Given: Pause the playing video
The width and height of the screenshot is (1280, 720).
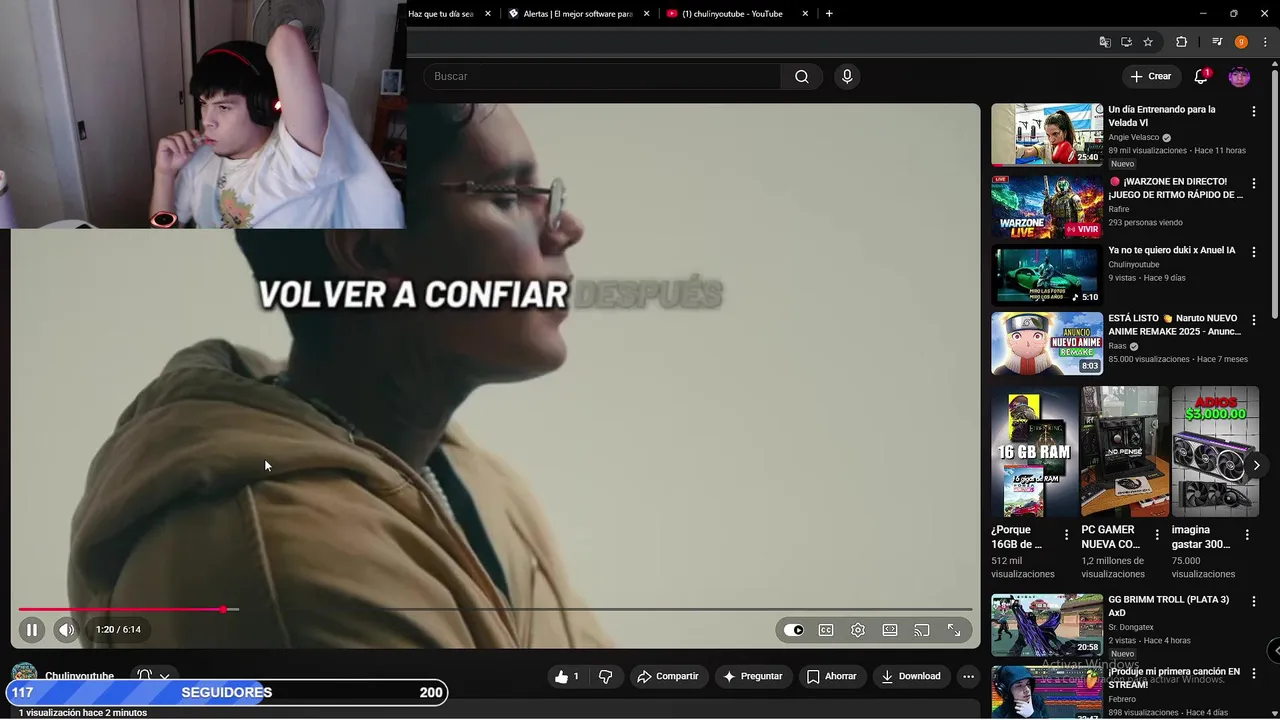Looking at the screenshot, I should tap(32, 630).
